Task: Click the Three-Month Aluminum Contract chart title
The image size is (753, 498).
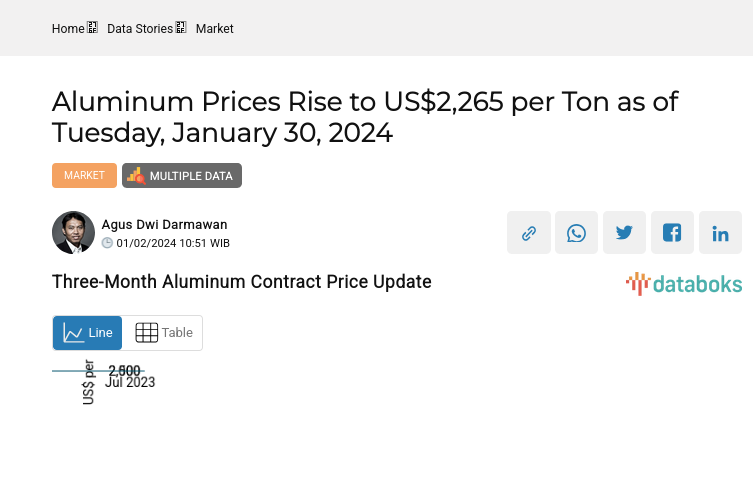Action: pos(241,282)
